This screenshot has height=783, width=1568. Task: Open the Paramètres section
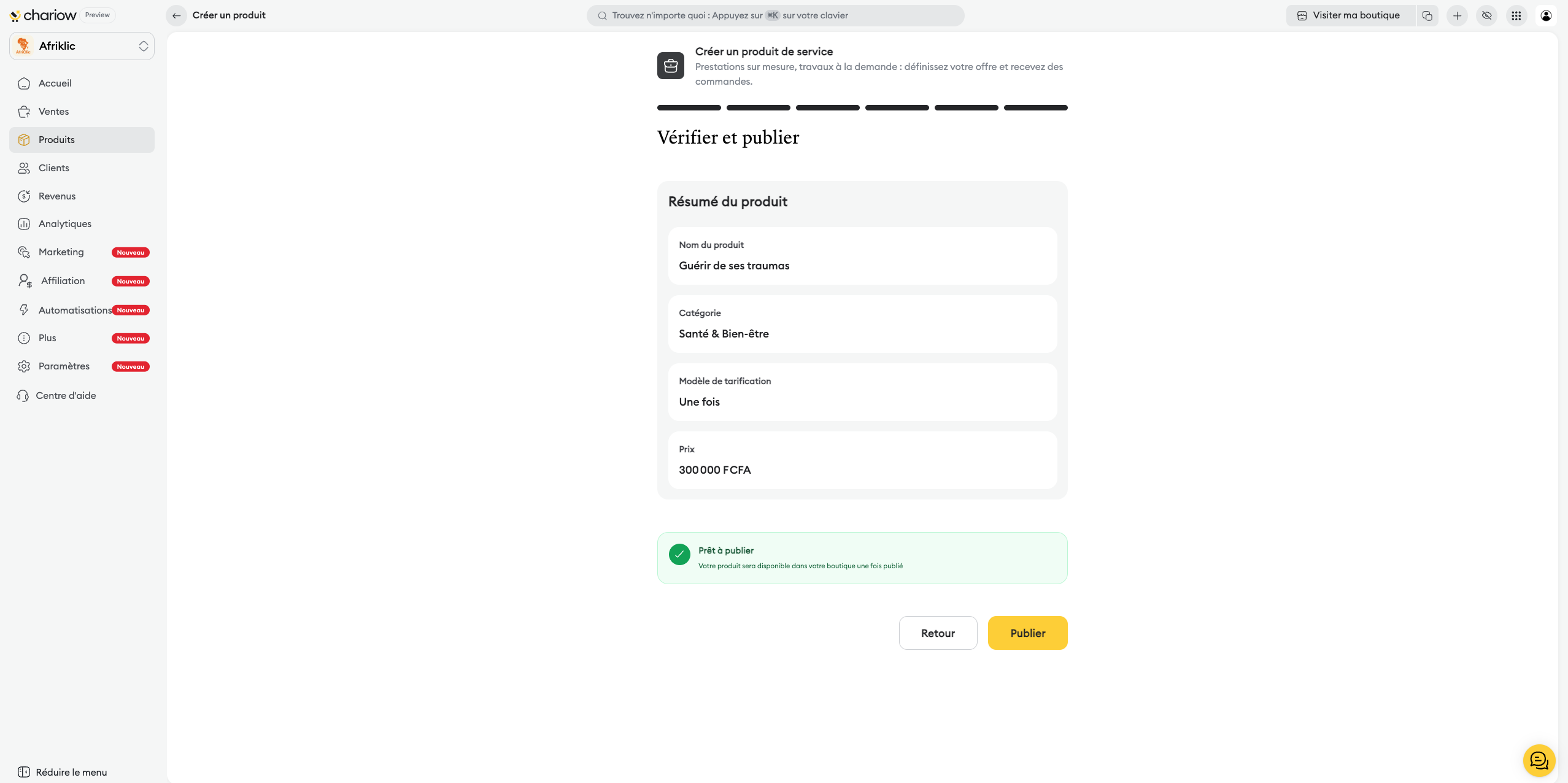tap(64, 366)
